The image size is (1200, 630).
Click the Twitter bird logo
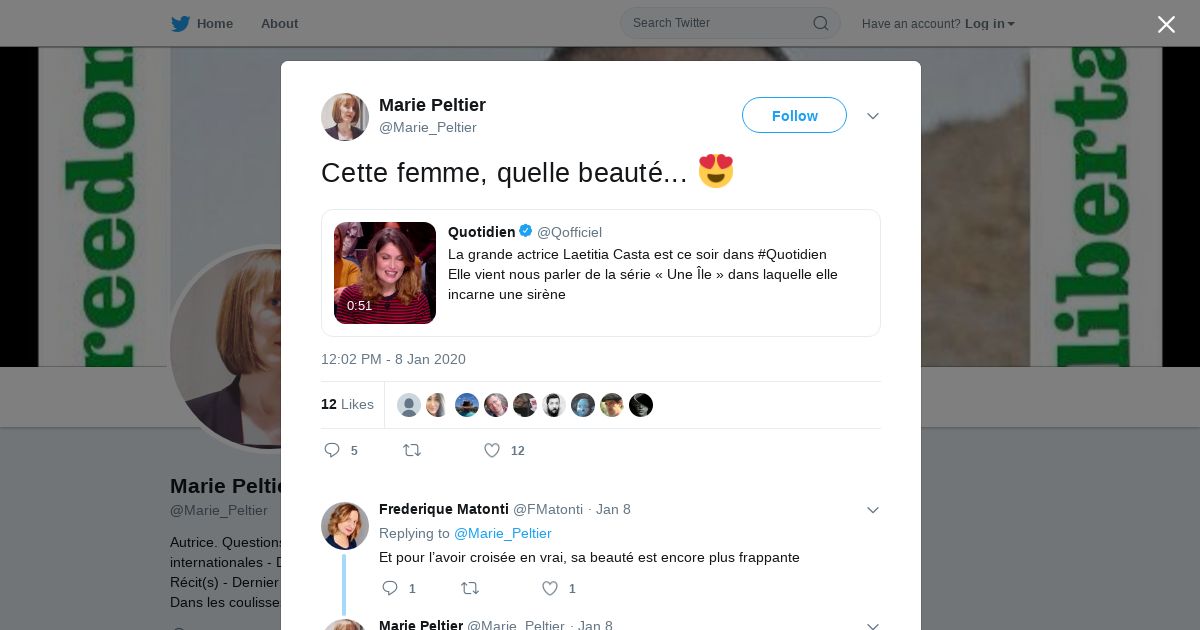pos(180,24)
